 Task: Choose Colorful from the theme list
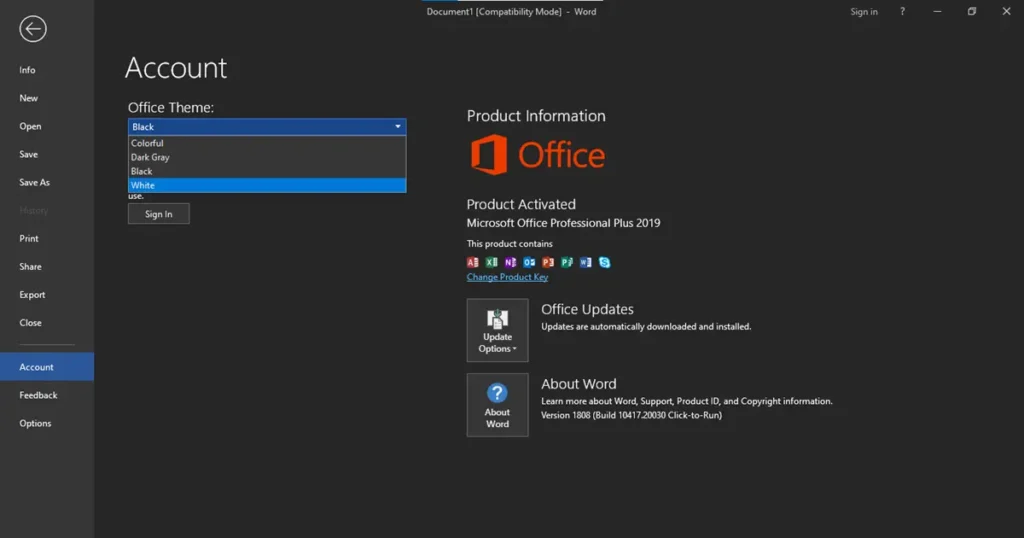[x=267, y=143]
